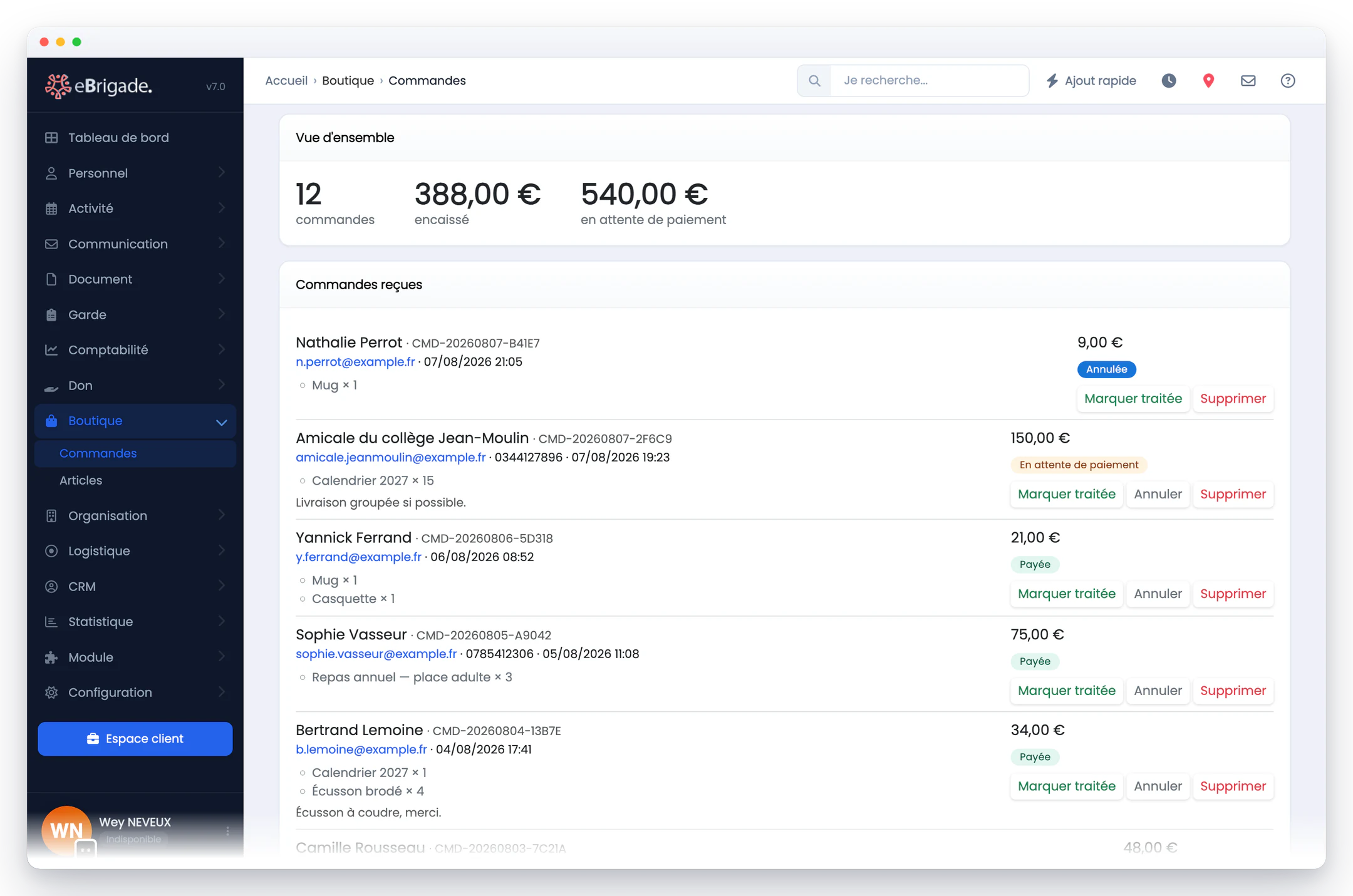
Task: Click the Accueil breadcrumb
Action: pos(286,81)
